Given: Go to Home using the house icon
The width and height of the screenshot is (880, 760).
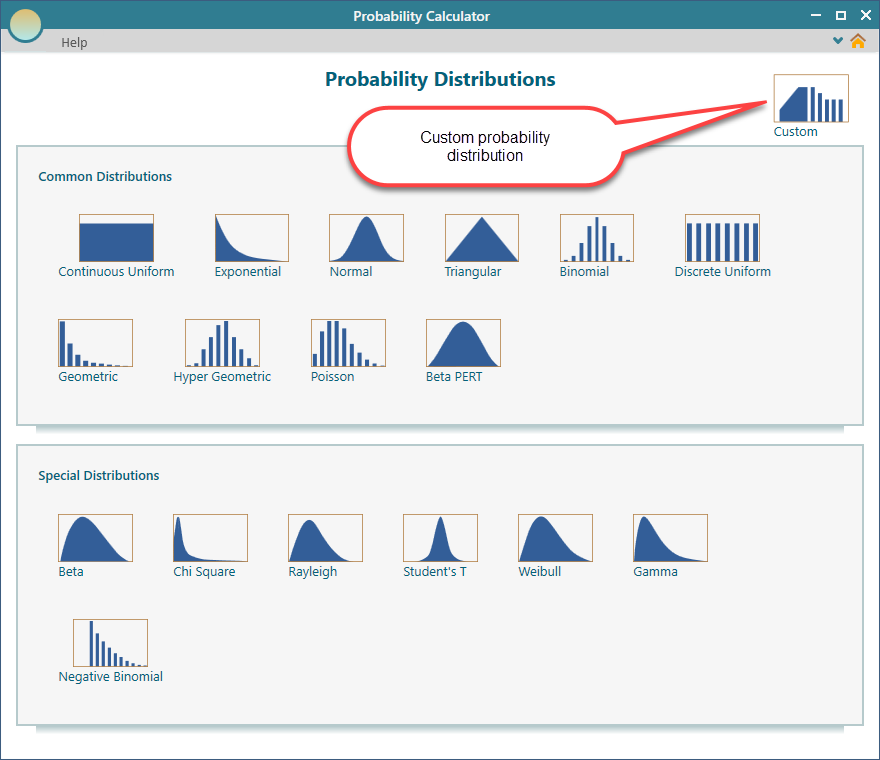Looking at the screenshot, I should (858, 41).
